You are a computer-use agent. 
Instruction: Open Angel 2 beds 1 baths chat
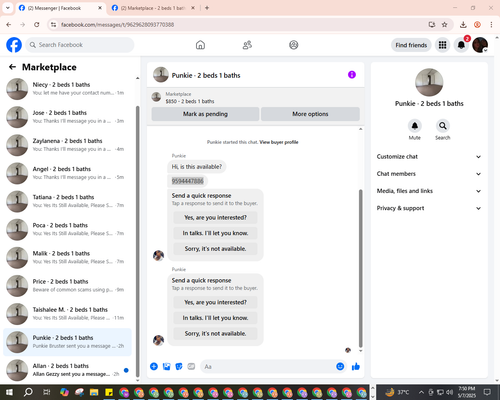(67, 173)
